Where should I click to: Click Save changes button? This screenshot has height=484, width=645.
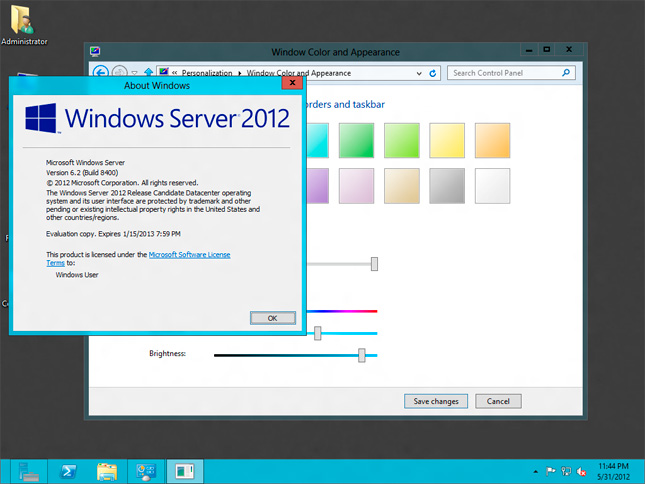point(436,401)
